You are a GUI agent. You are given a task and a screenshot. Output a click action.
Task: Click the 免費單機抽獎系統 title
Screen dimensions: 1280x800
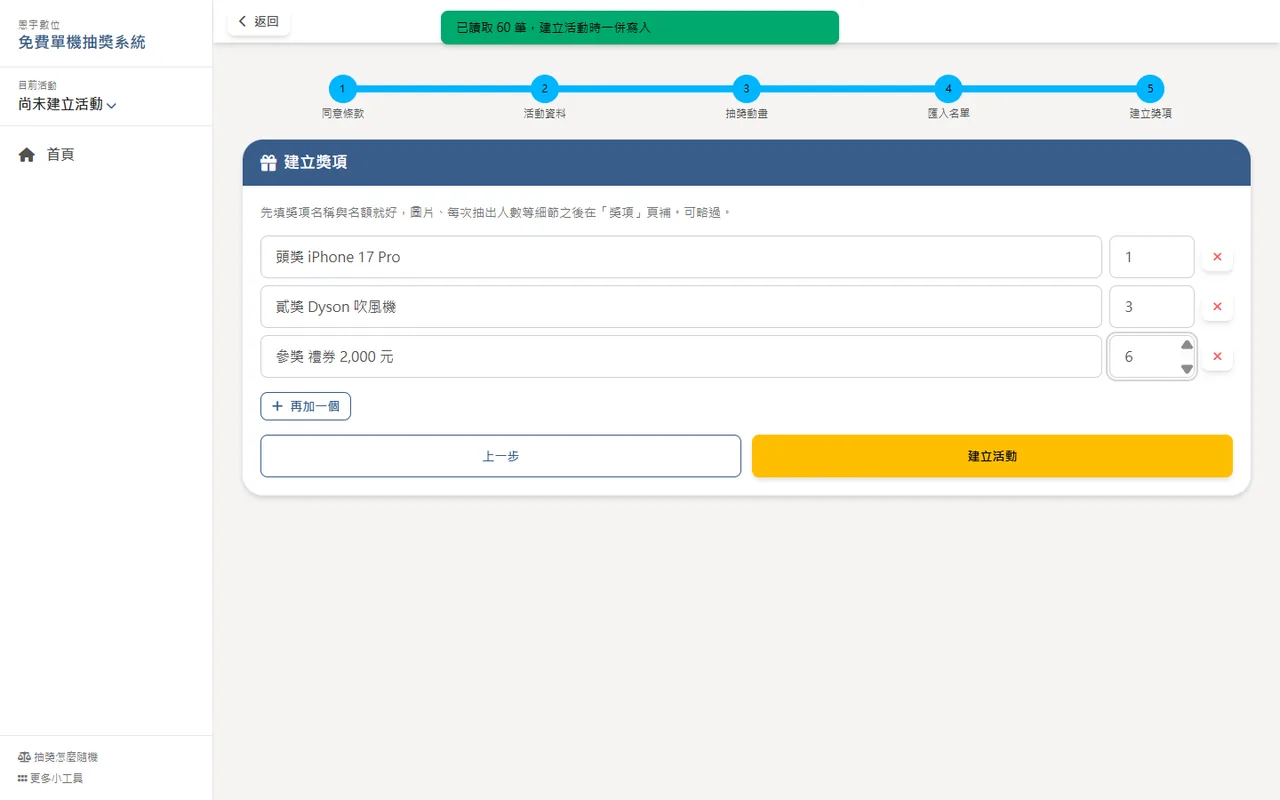(x=82, y=42)
